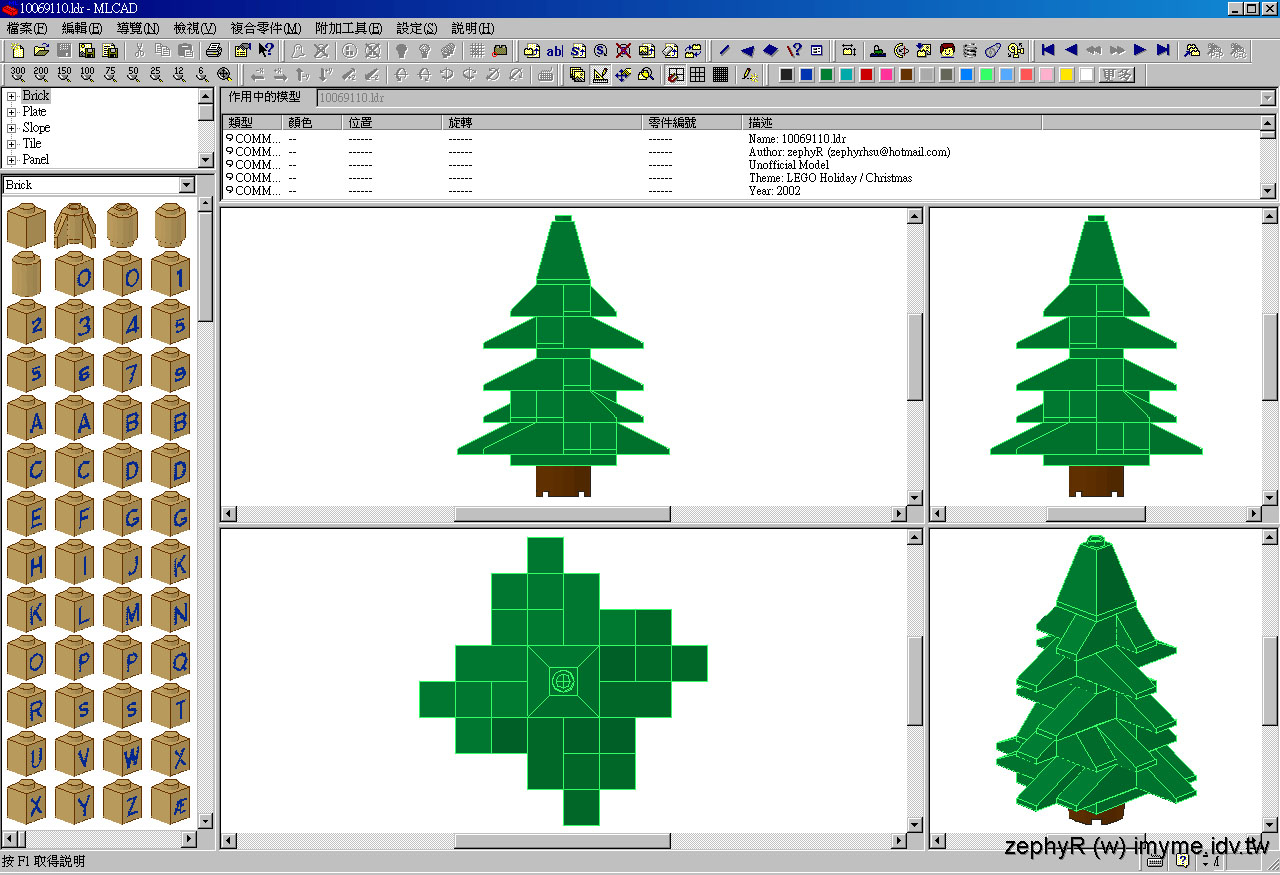The height and width of the screenshot is (875, 1280).
Task: Select the line drawing tool icon
Action: point(723,50)
